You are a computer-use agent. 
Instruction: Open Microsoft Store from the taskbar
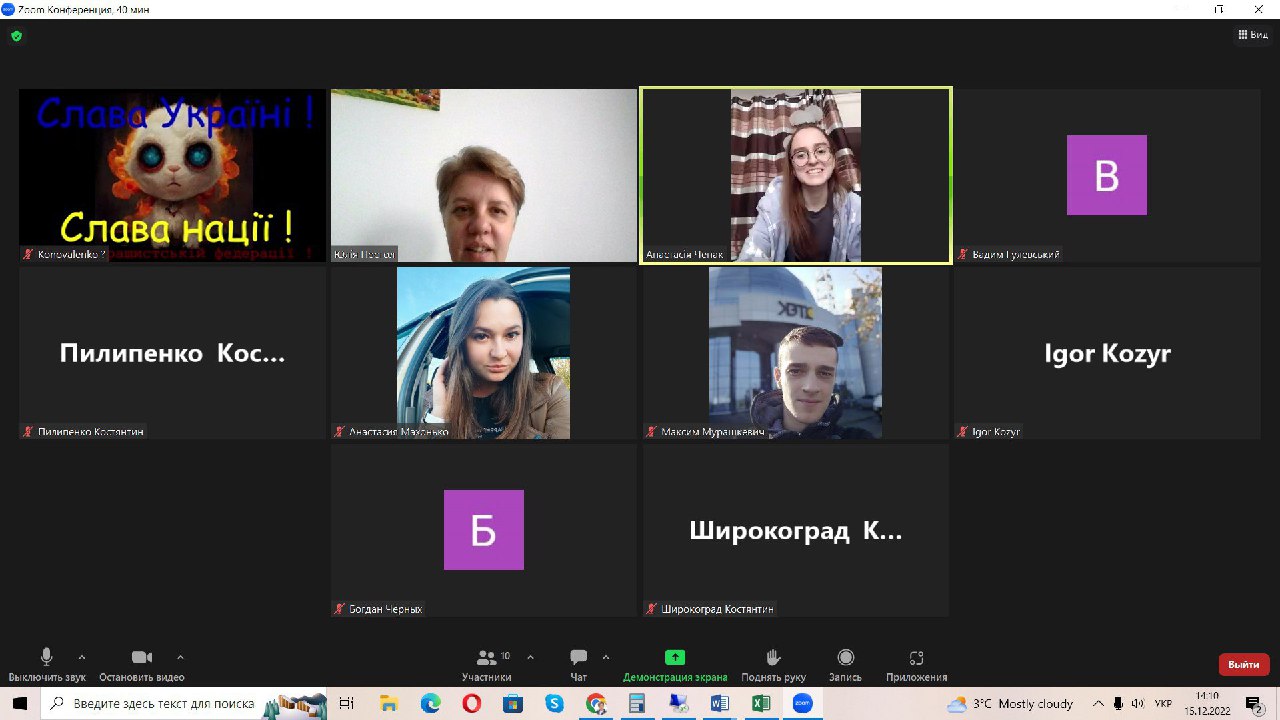(x=513, y=704)
